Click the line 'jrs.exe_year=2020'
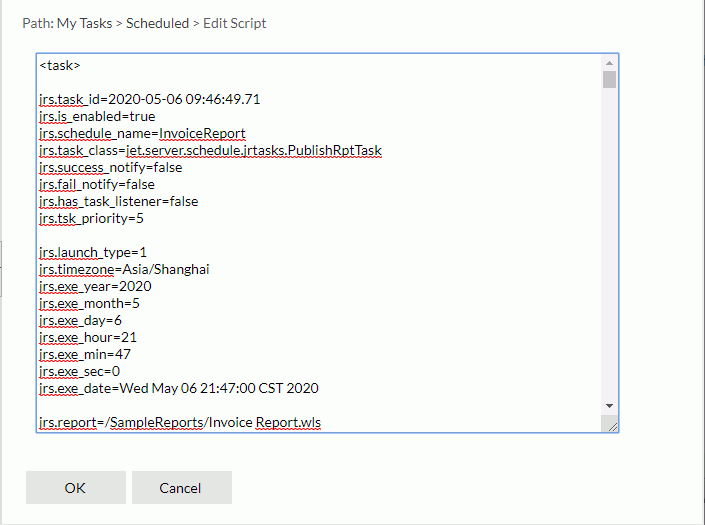This screenshot has width=705, height=525. [95, 286]
